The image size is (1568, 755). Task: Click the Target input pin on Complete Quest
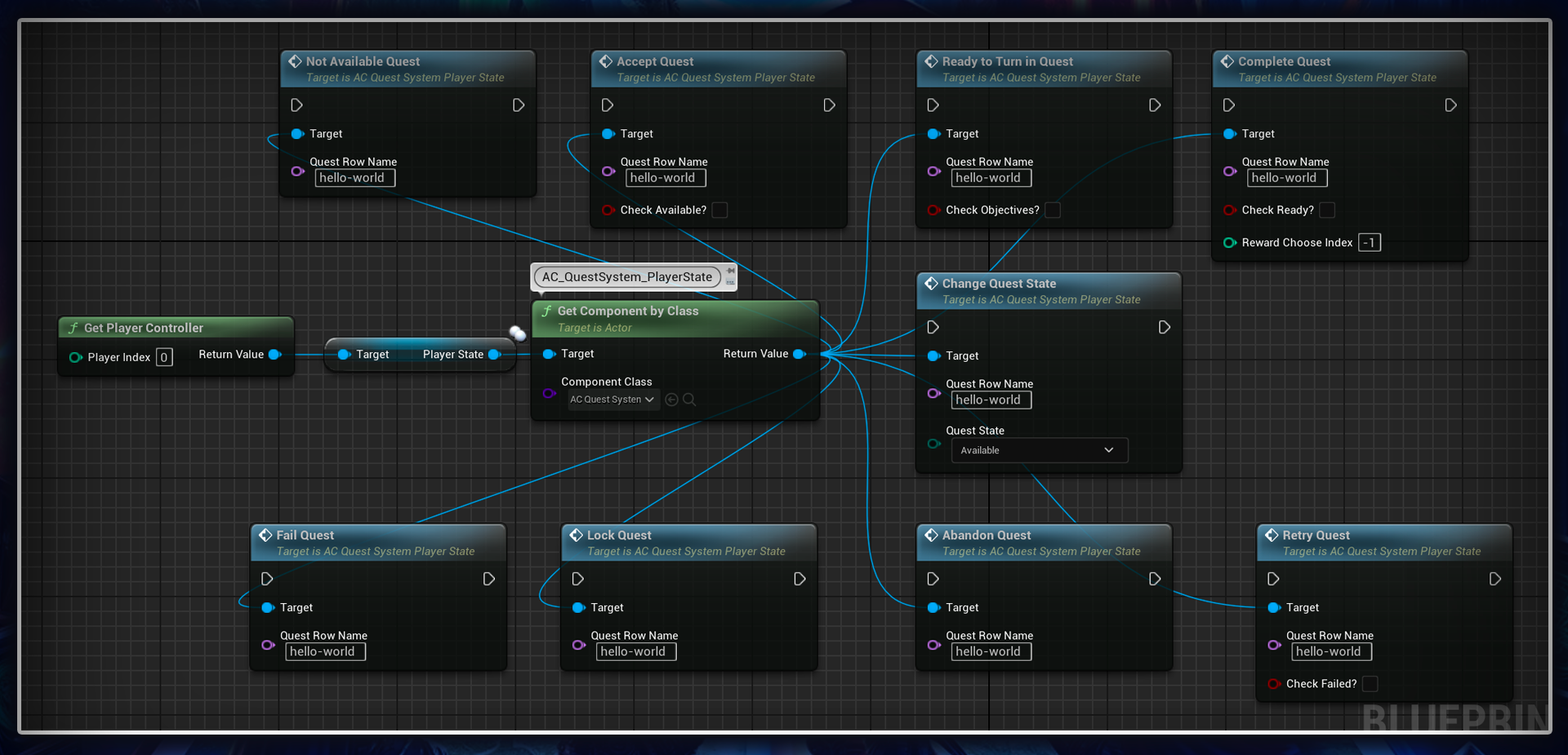(1230, 133)
